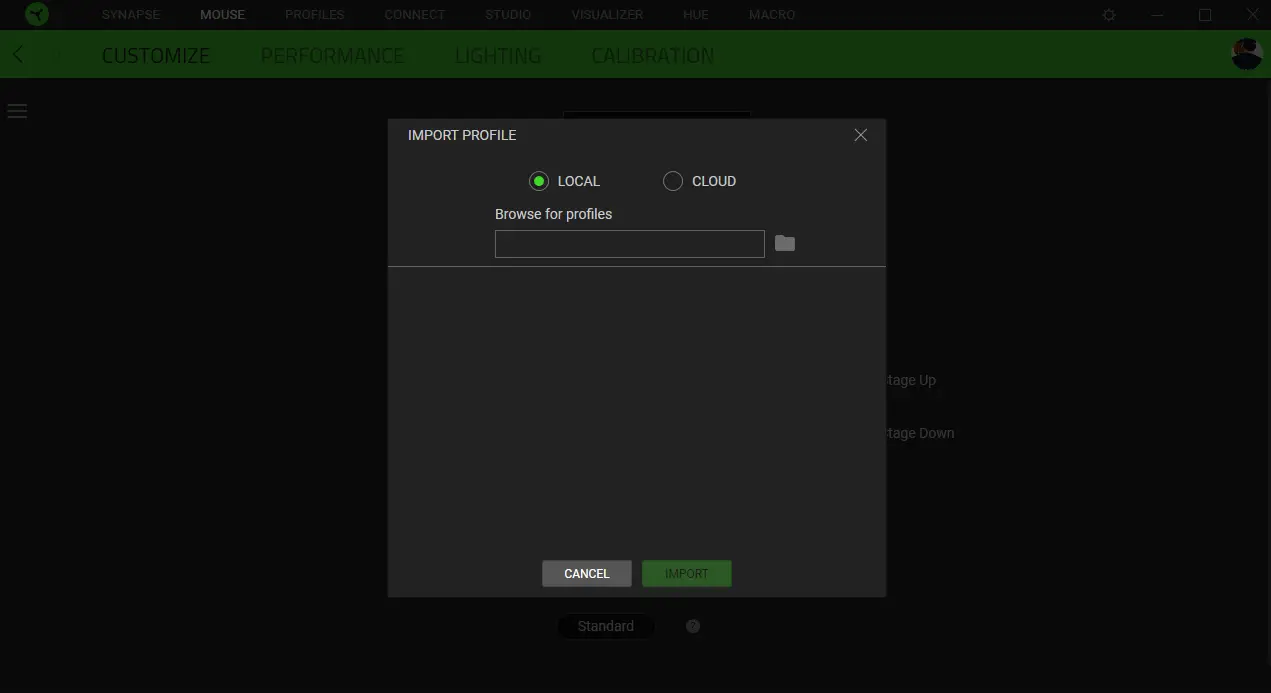Screen dimensions: 1271x693
Task: Switch profile import source to Cloud
Action: point(672,181)
